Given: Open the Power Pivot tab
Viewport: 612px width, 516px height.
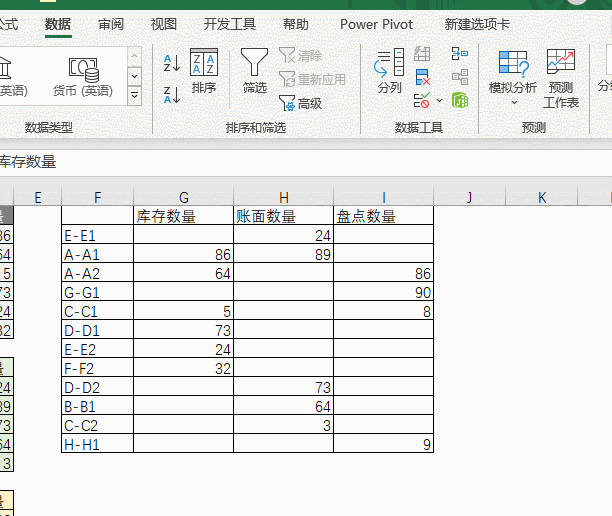Looking at the screenshot, I should [376, 25].
